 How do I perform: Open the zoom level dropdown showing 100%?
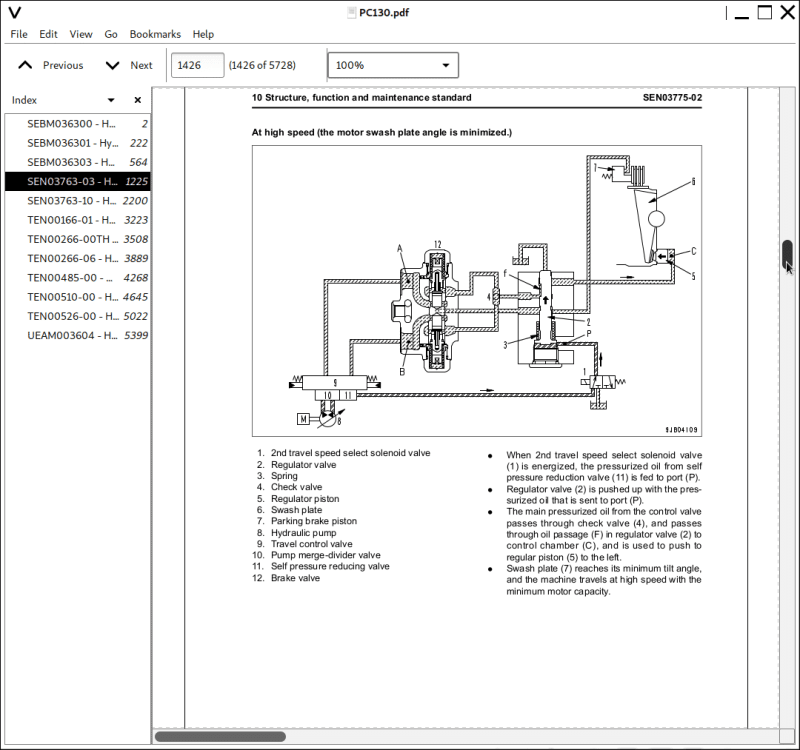pos(392,64)
